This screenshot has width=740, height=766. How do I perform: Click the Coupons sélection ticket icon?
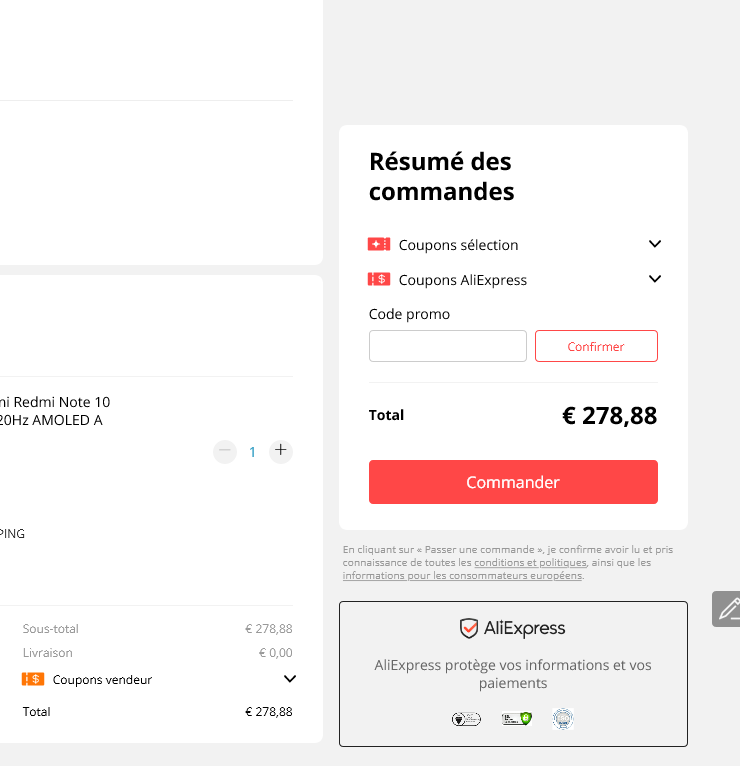pos(379,245)
